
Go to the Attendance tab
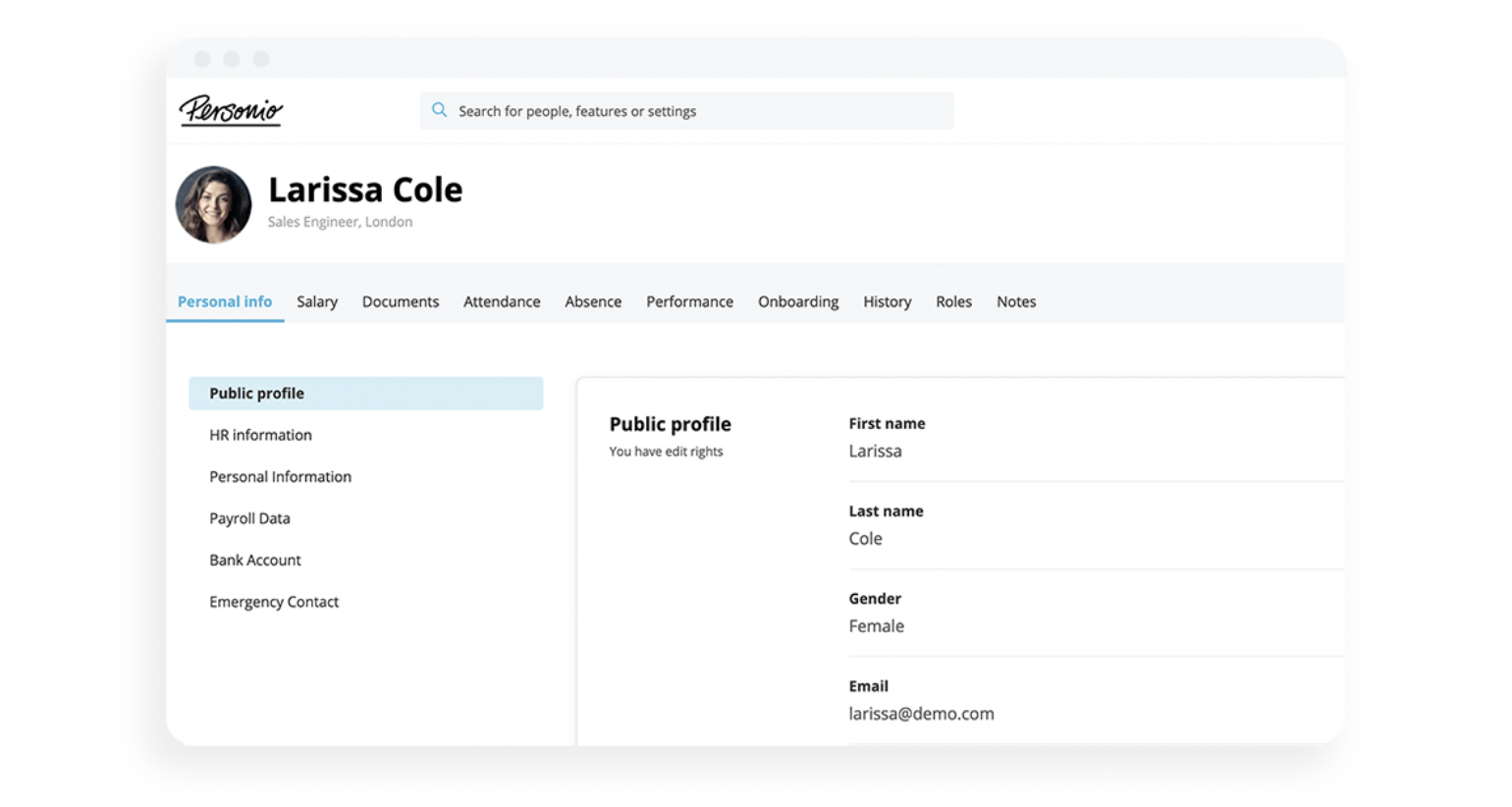tap(502, 301)
